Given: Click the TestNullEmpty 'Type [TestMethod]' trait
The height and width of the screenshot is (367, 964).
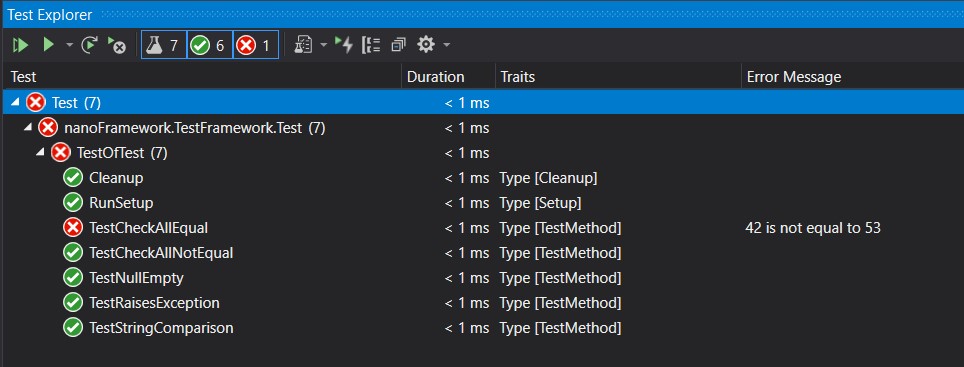Looking at the screenshot, I should point(561,278).
